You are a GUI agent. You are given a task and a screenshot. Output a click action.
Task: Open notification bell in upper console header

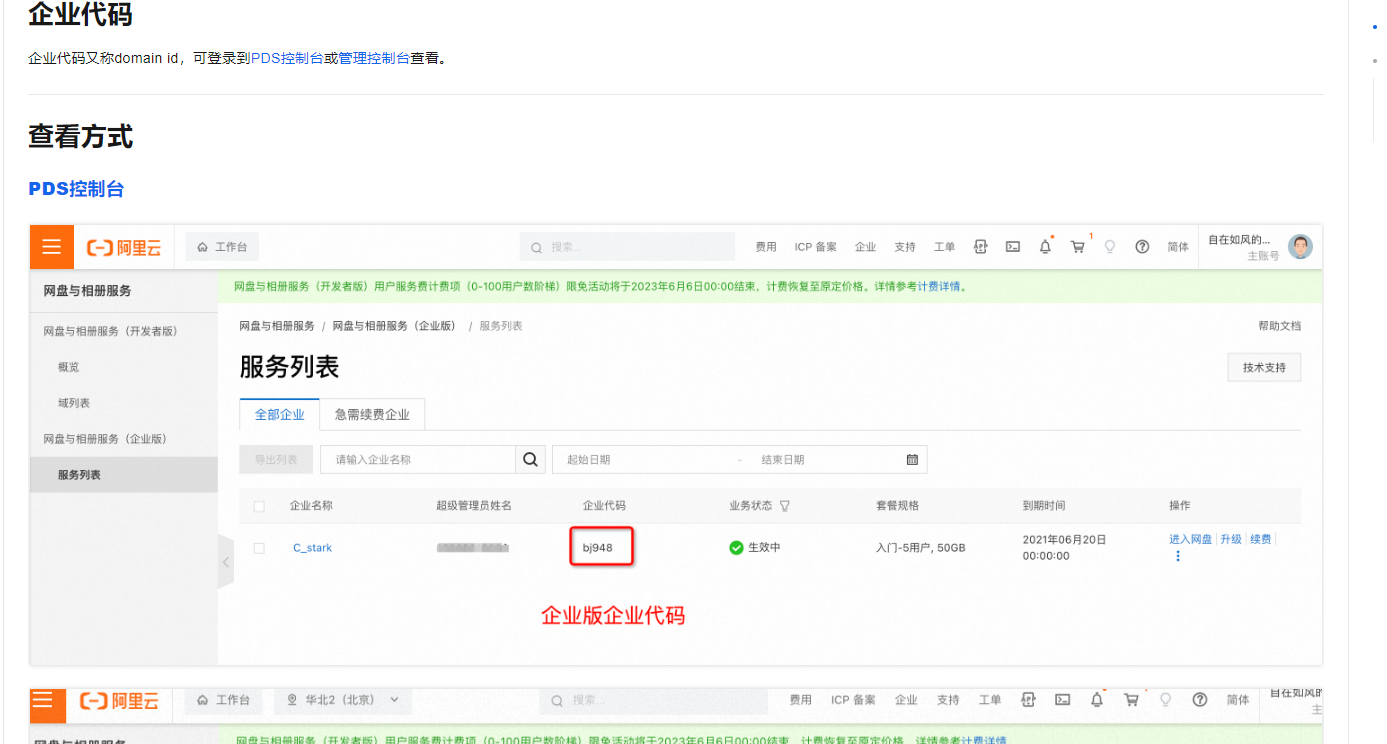(x=1045, y=247)
